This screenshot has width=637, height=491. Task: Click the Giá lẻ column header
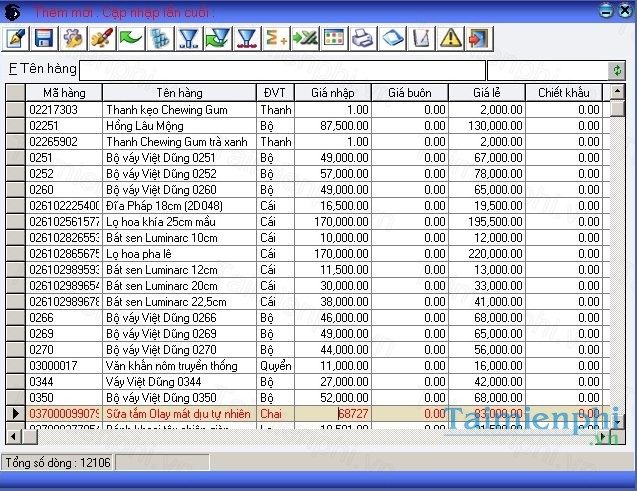tap(487, 93)
